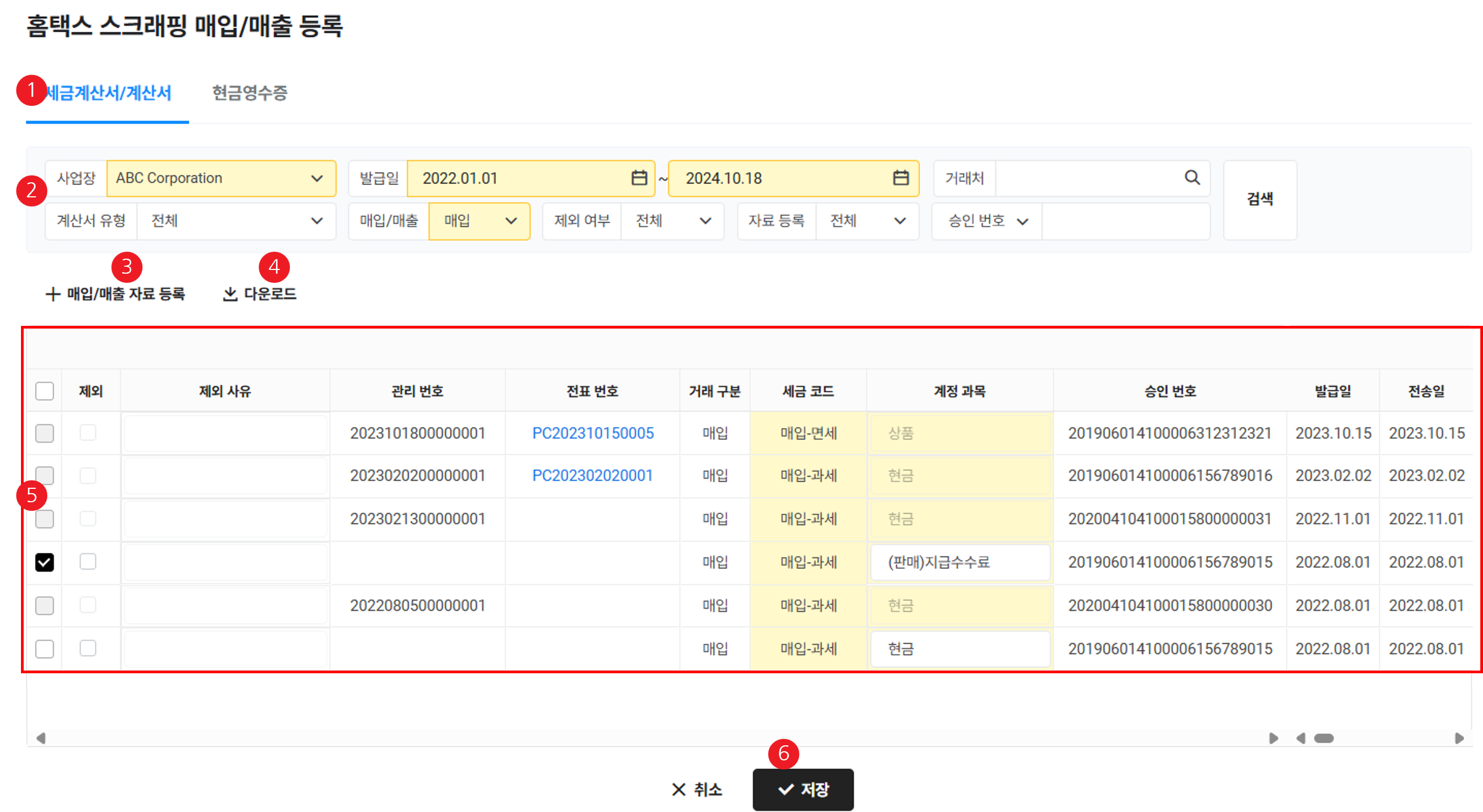Click the horizontal scrollbar thumb

[x=1324, y=738]
